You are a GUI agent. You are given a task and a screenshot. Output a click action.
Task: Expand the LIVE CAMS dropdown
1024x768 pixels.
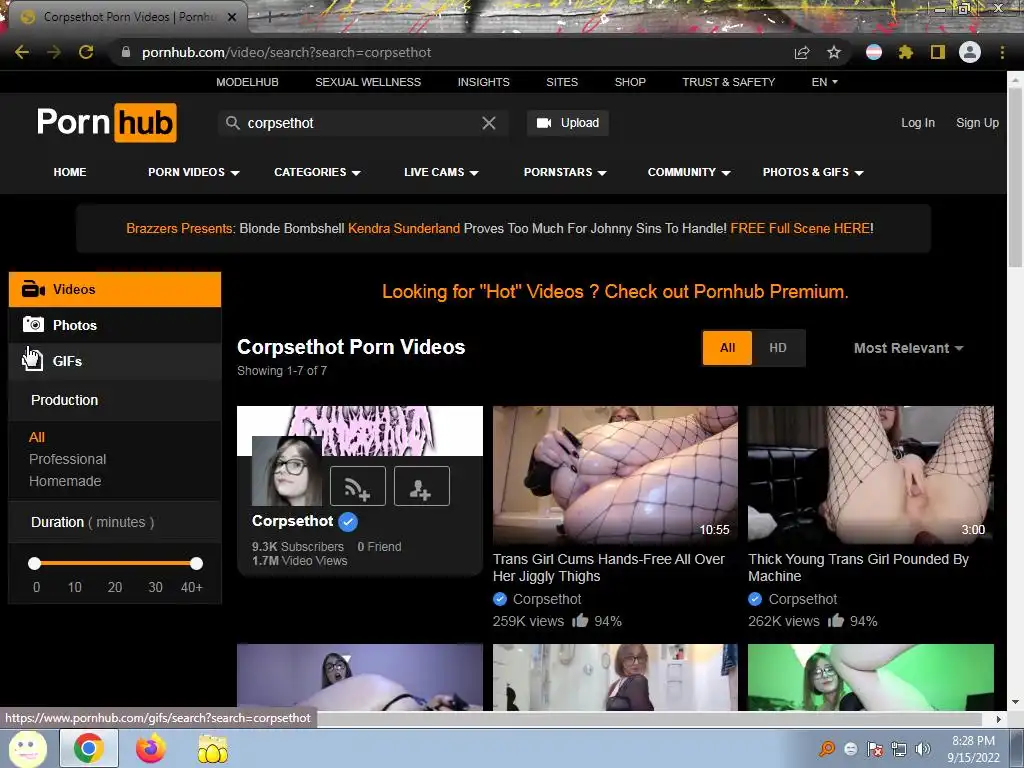pos(441,172)
